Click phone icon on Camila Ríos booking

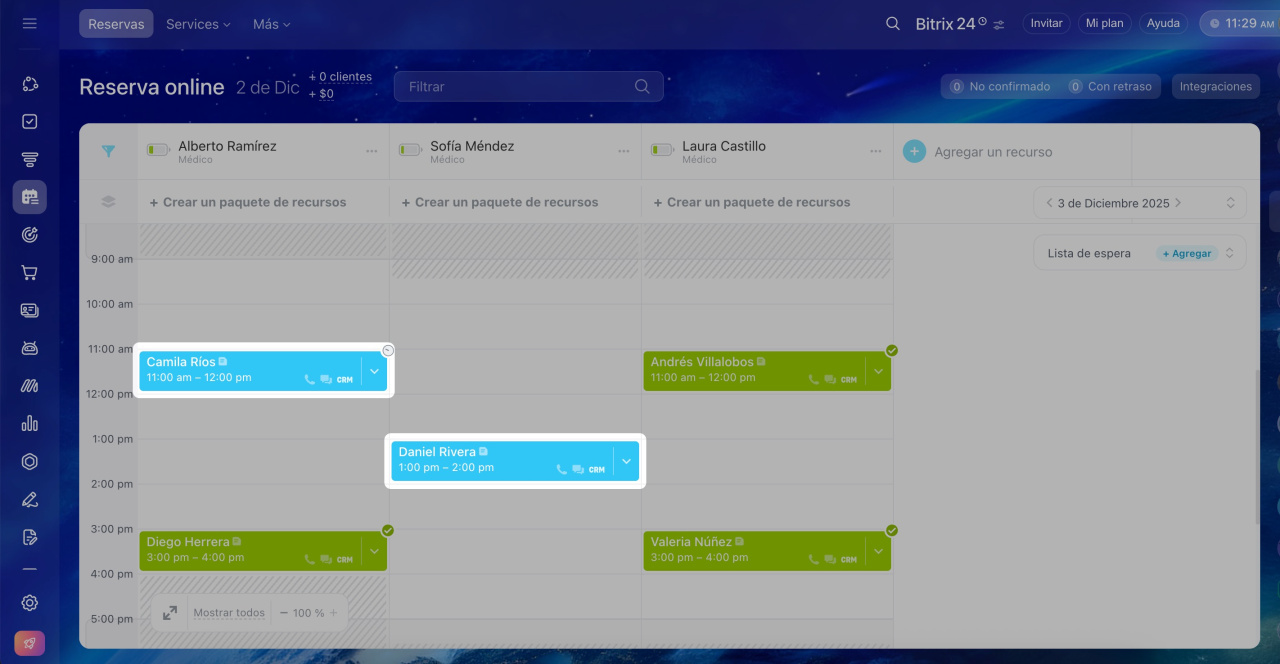point(310,380)
